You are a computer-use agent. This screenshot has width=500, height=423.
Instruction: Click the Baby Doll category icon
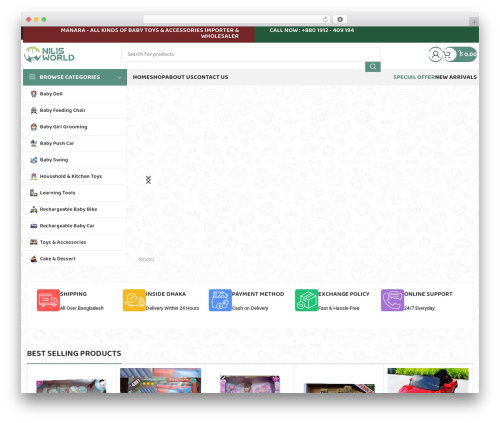(34, 94)
